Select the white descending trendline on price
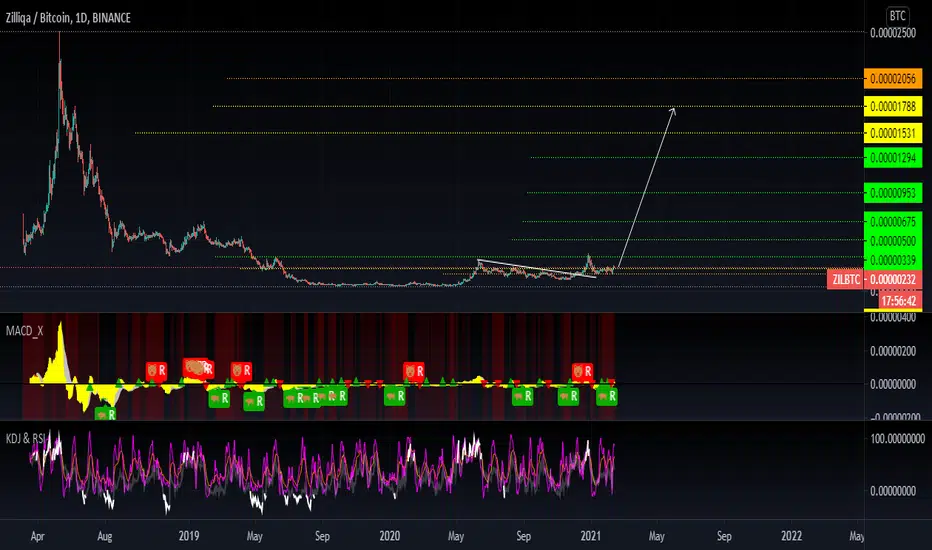The height and width of the screenshot is (550, 932). 536,268
